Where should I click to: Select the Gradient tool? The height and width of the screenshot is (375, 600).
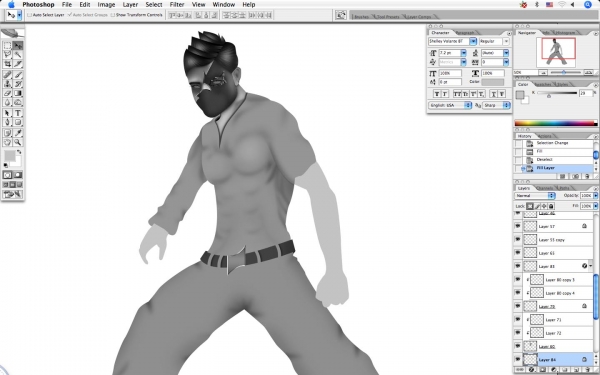(18, 93)
